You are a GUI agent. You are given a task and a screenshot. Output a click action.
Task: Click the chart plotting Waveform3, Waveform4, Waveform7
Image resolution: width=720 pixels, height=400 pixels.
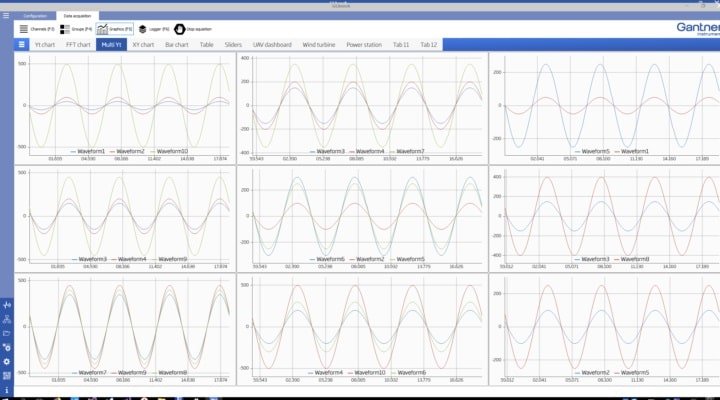pyautogui.click(x=362, y=108)
